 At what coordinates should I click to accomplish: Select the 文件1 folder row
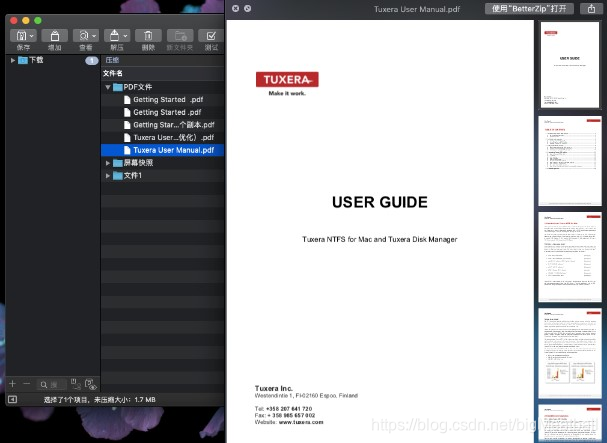click(x=163, y=175)
